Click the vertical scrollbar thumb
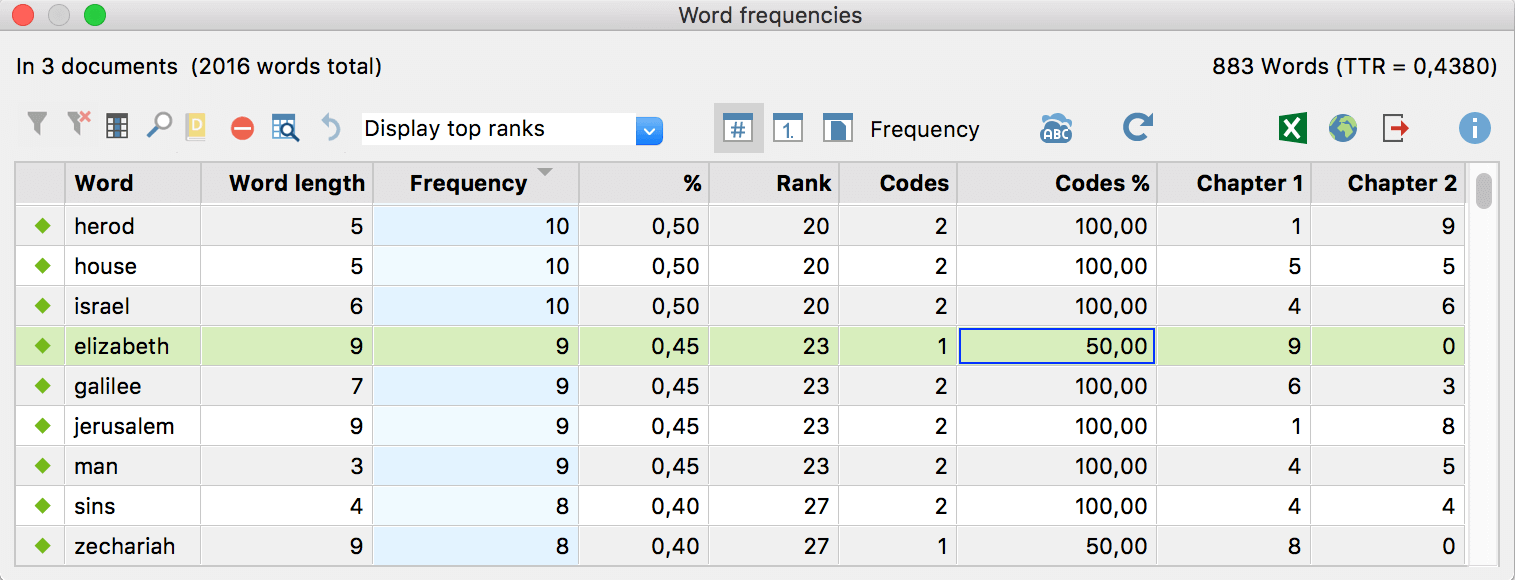The width and height of the screenshot is (1515, 580). coord(1484,191)
